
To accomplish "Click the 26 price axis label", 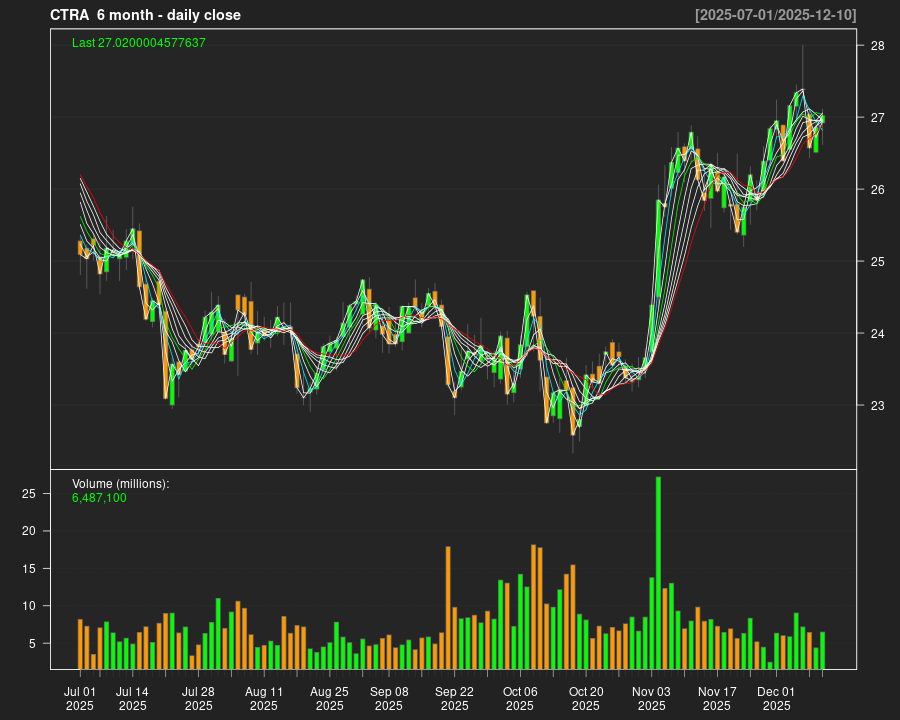I will pos(876,190).
